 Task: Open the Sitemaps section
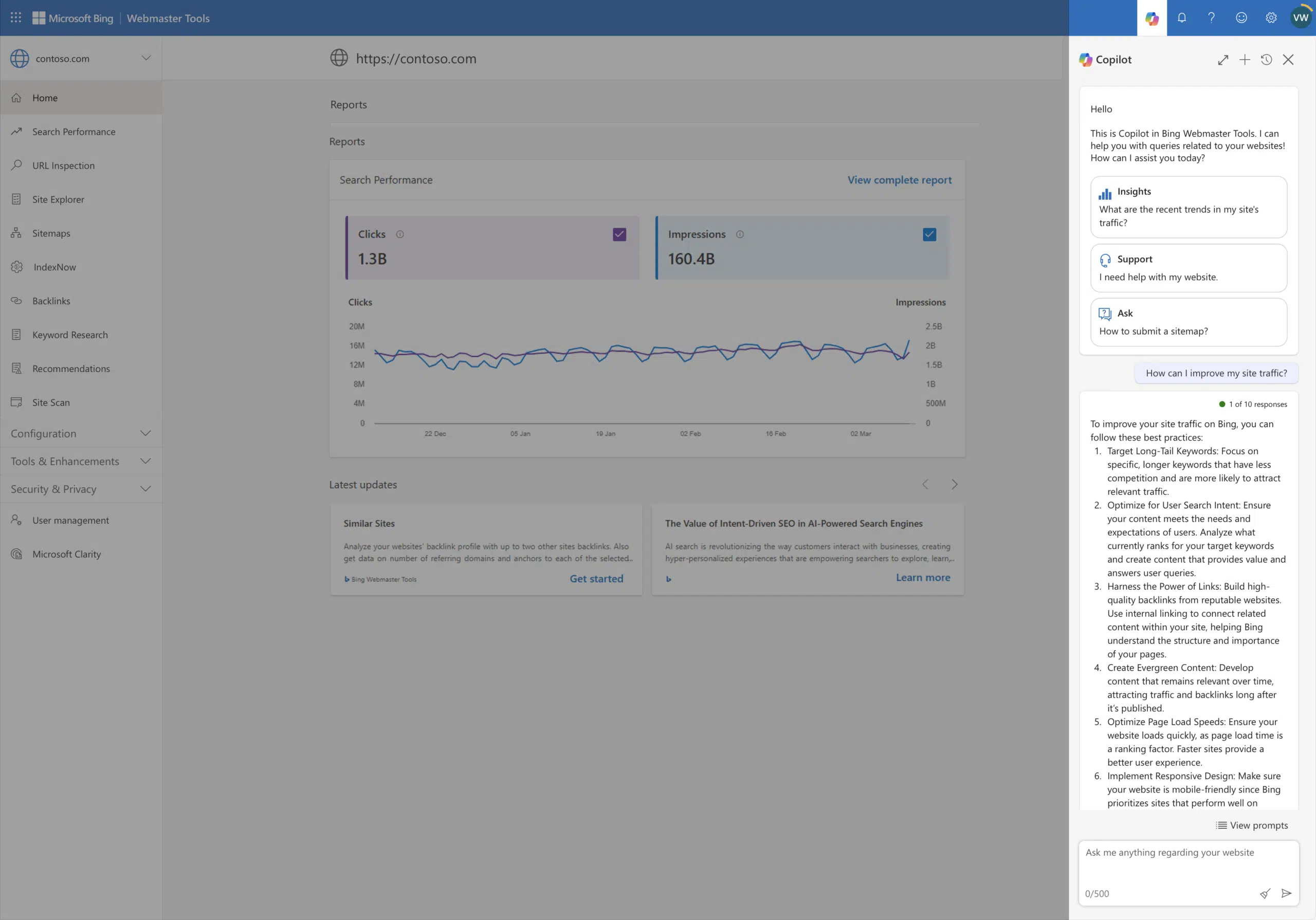coord(51,233)
